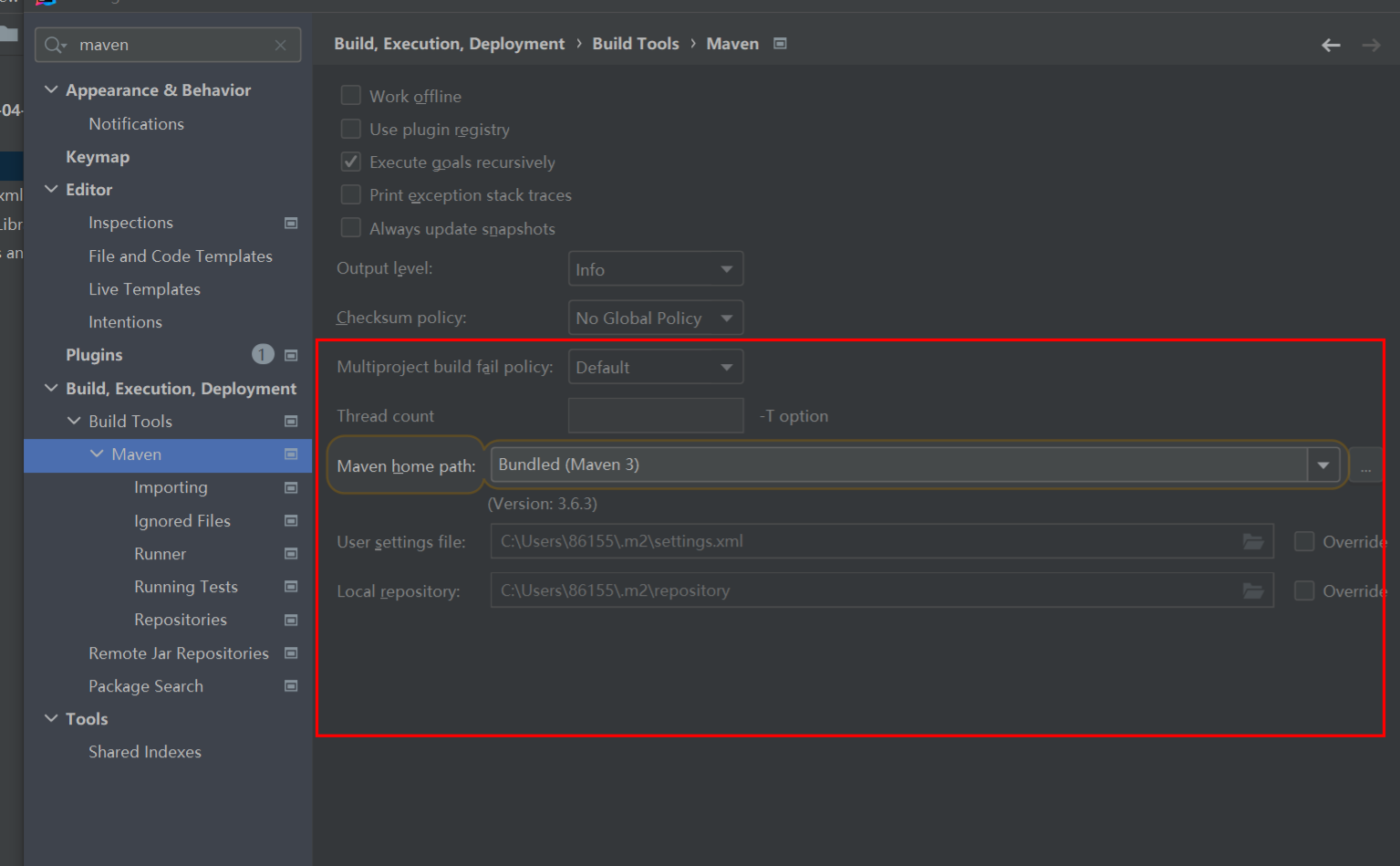Clear the maven search text
The image size is (1400, 866).
point(281,45)
